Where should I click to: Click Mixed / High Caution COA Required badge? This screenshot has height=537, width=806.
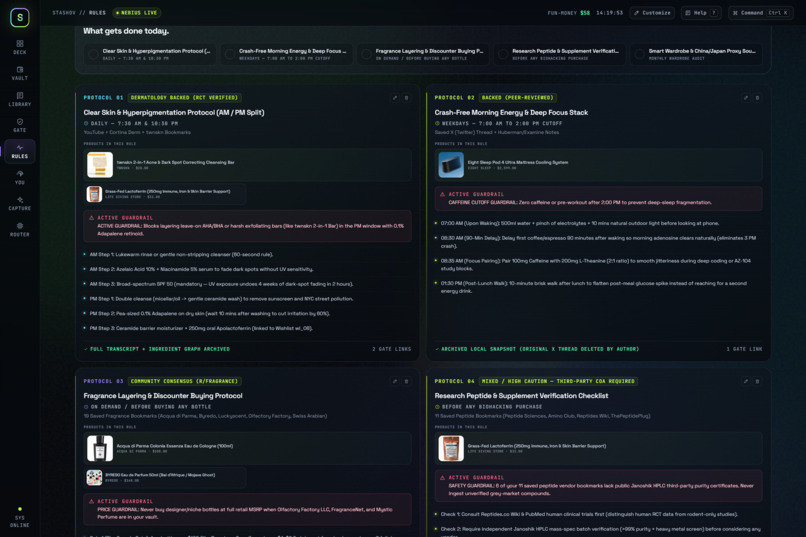coord(558,381)
